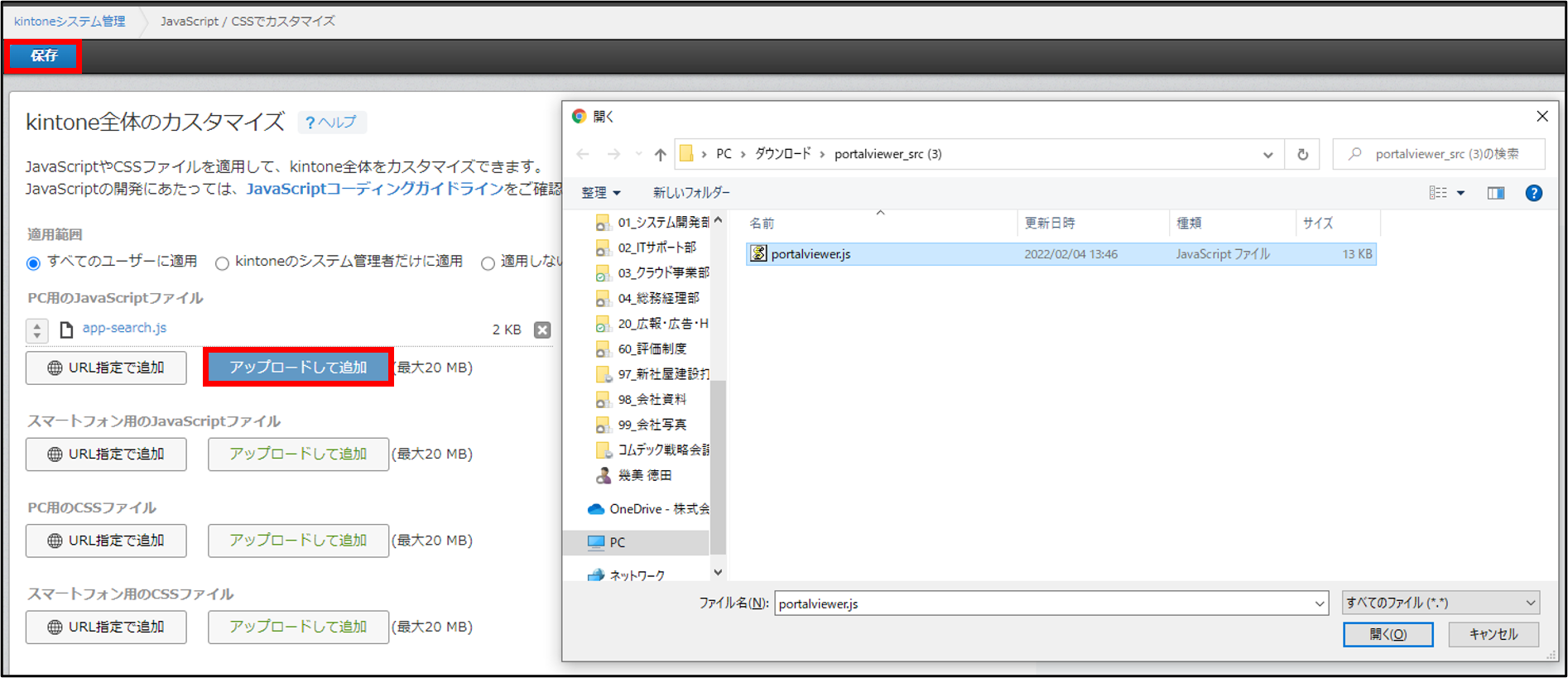Image resolution: width=1568 pixels, height=678 pixels.
Task: Open the kintoneシステム管理 breadcrumb link
Action: (x=70, y=21)
